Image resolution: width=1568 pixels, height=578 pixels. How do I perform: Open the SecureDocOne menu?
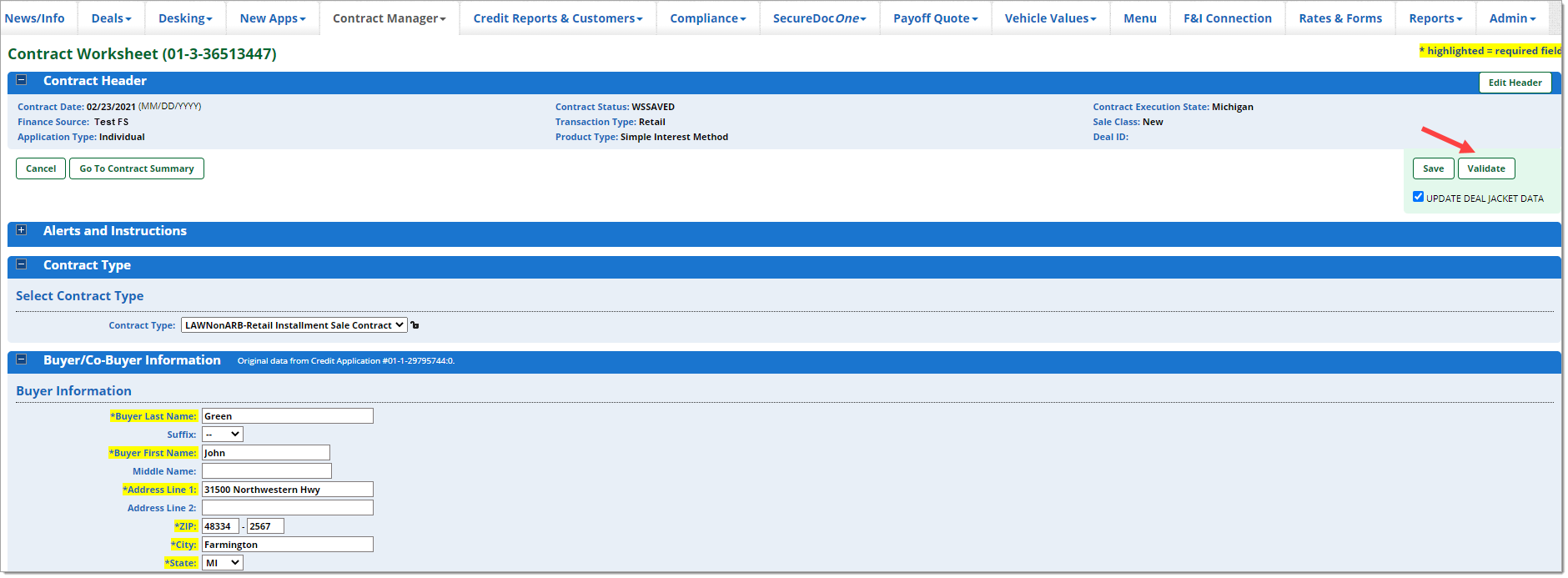(x=820, y=18)
